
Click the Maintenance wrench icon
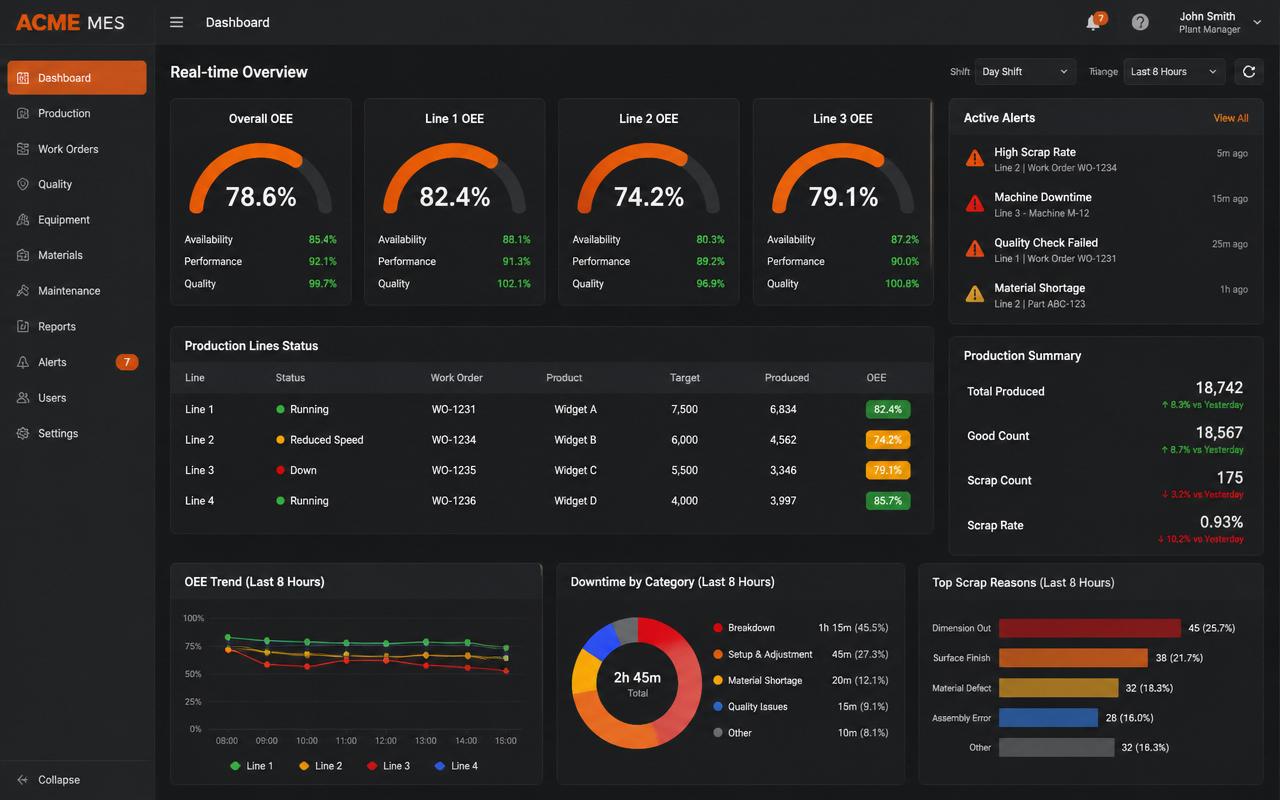pyautogui.click(x=23, y=291)
